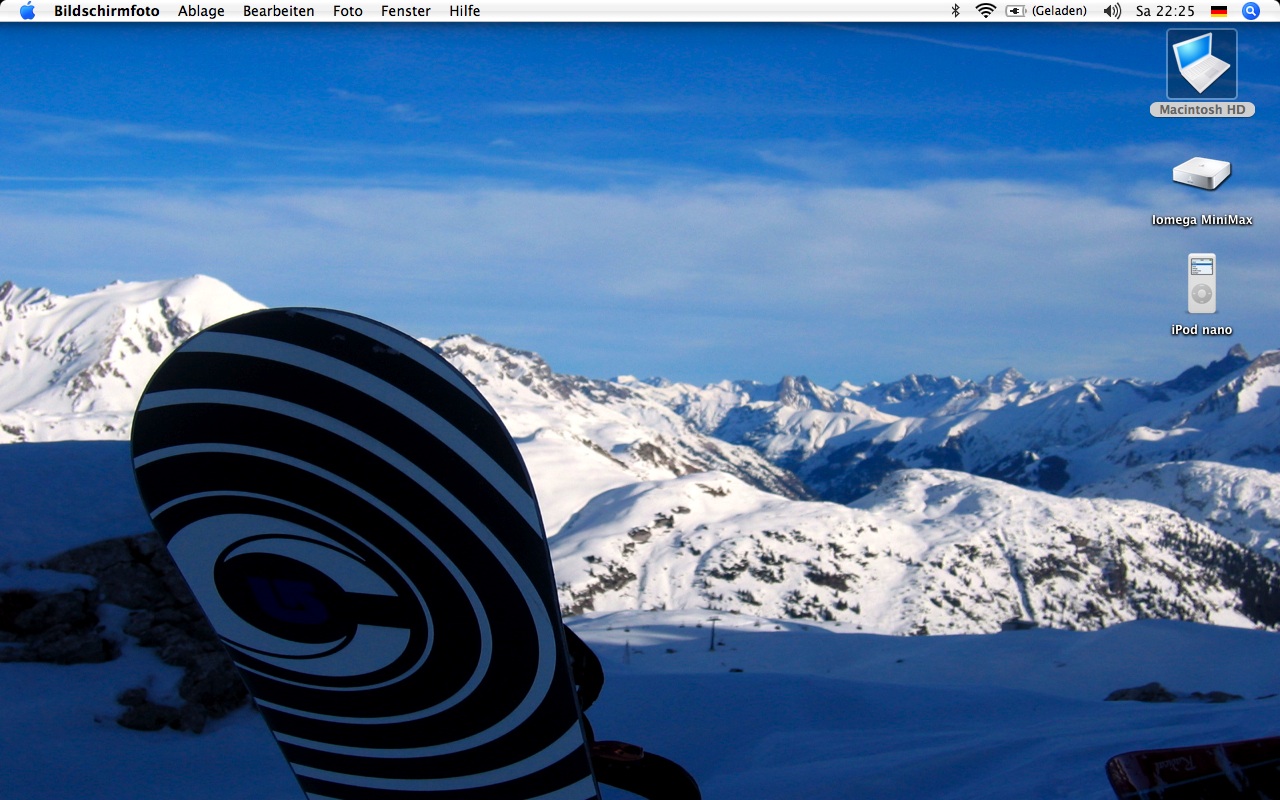Show the Hilfe menu
The image size is (1280, 800).
click(x=464, y=11)
